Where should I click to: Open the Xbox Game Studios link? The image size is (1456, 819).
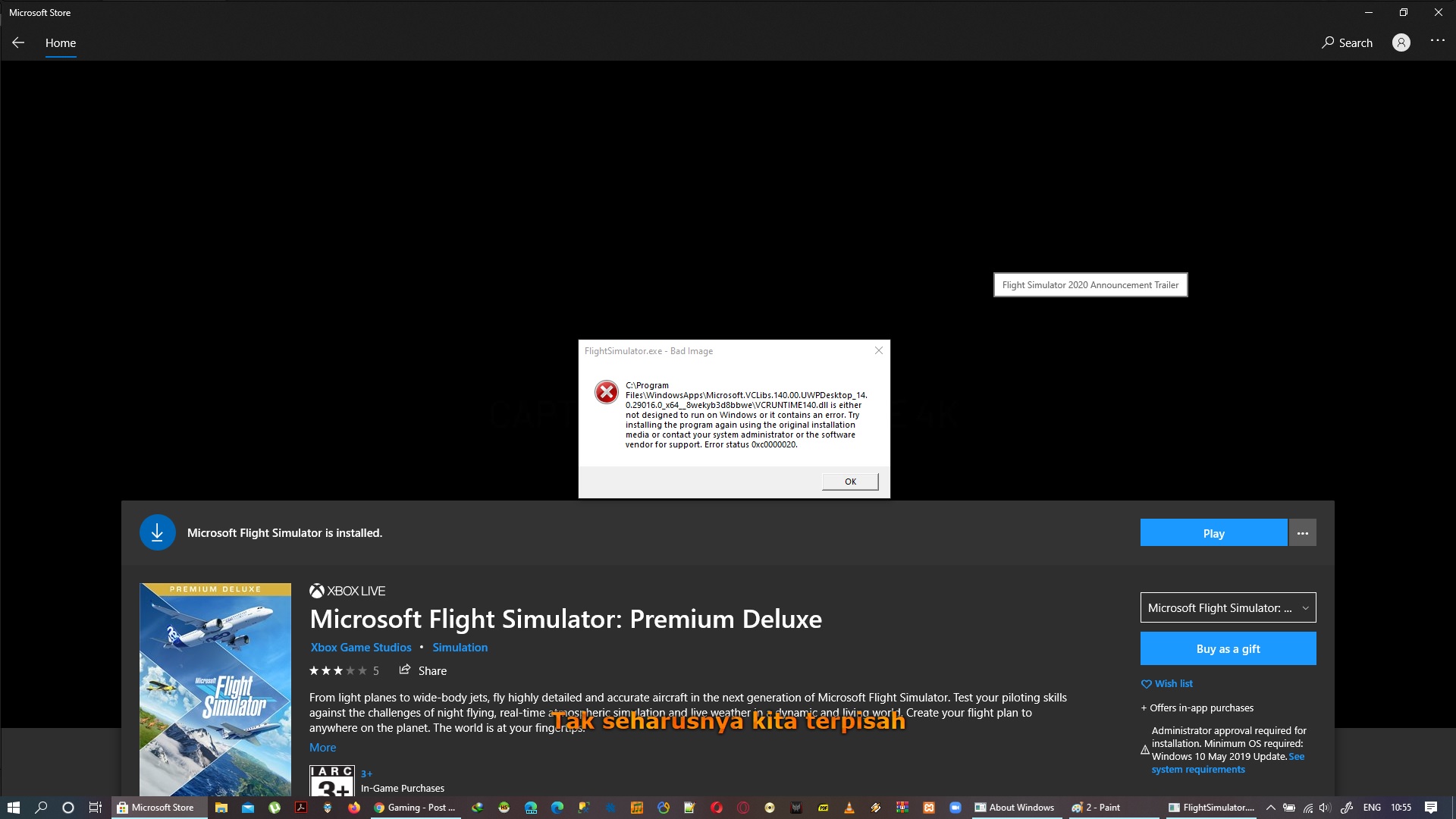361,648
